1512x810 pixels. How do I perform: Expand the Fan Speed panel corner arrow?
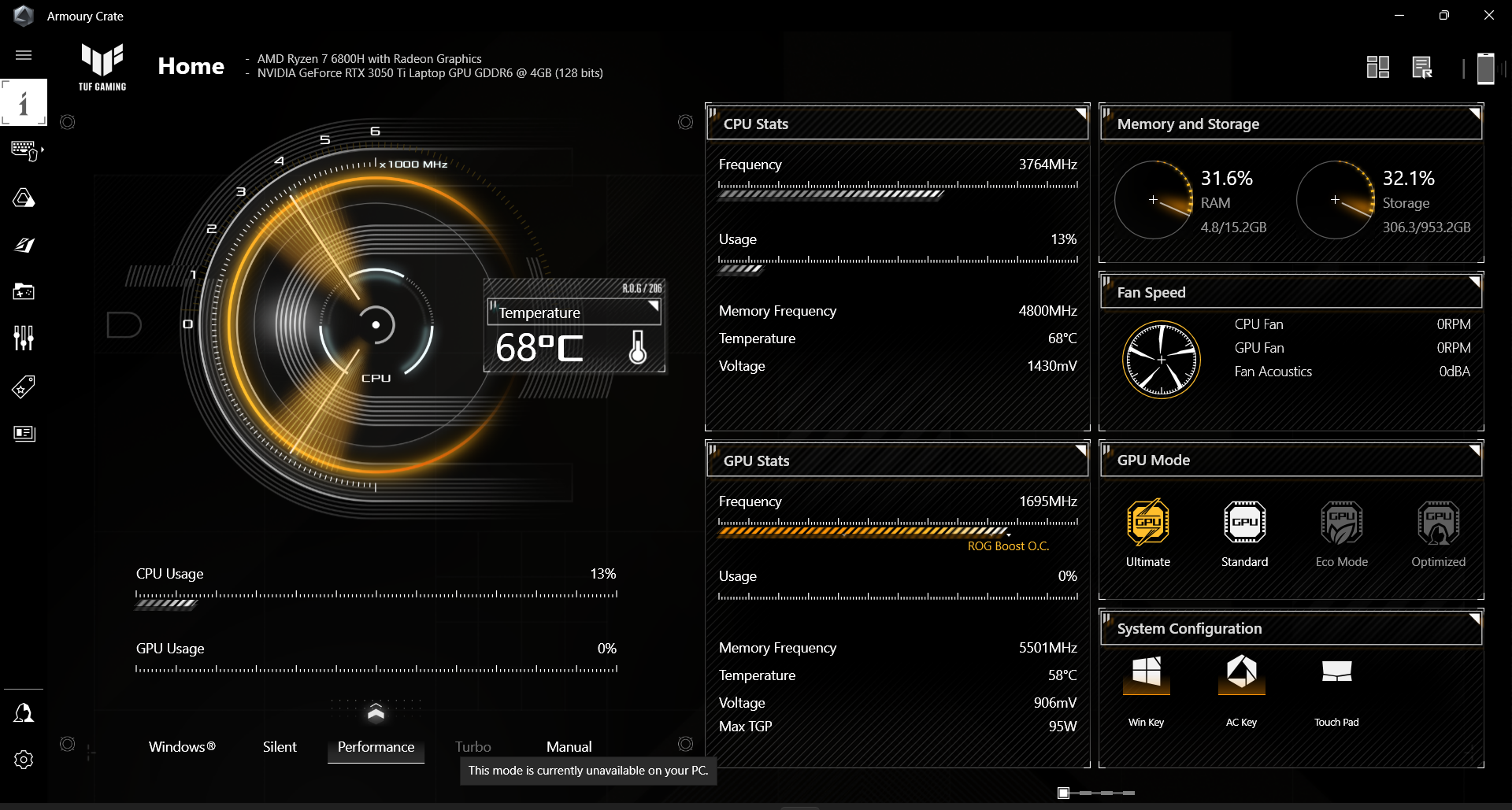[1474, 281]
